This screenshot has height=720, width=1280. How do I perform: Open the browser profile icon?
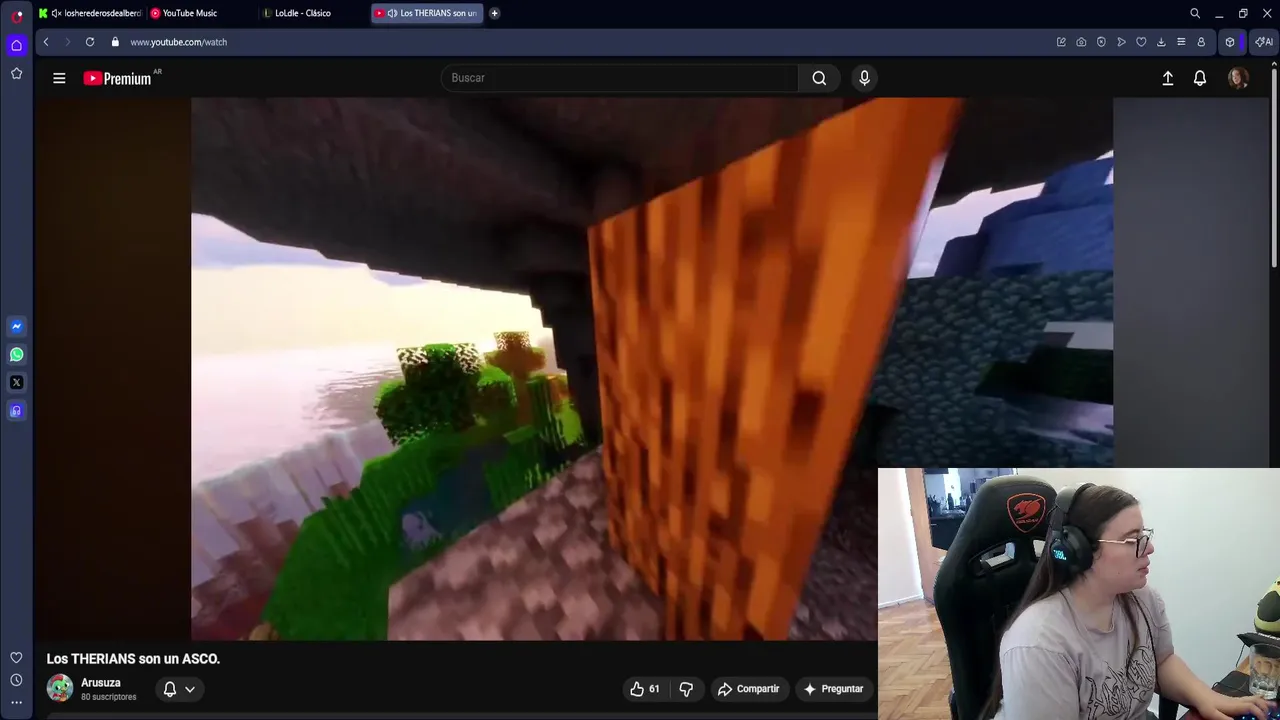click(1201, 42)
